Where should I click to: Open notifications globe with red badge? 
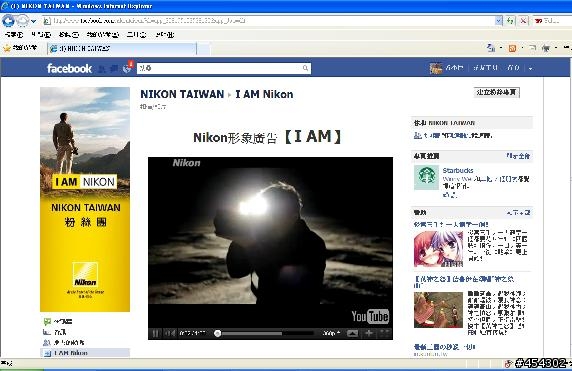tap(127, 68)
